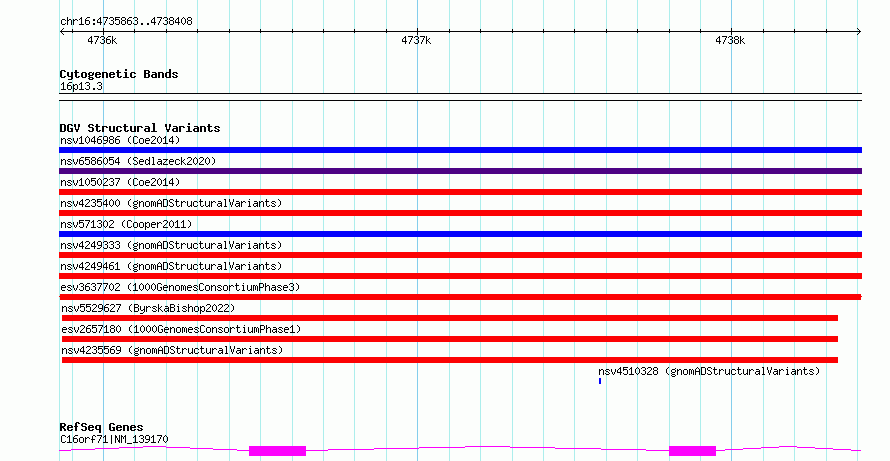Click the ruler's right arrowhead
This screenshot has width=890, height=461.
859,32
